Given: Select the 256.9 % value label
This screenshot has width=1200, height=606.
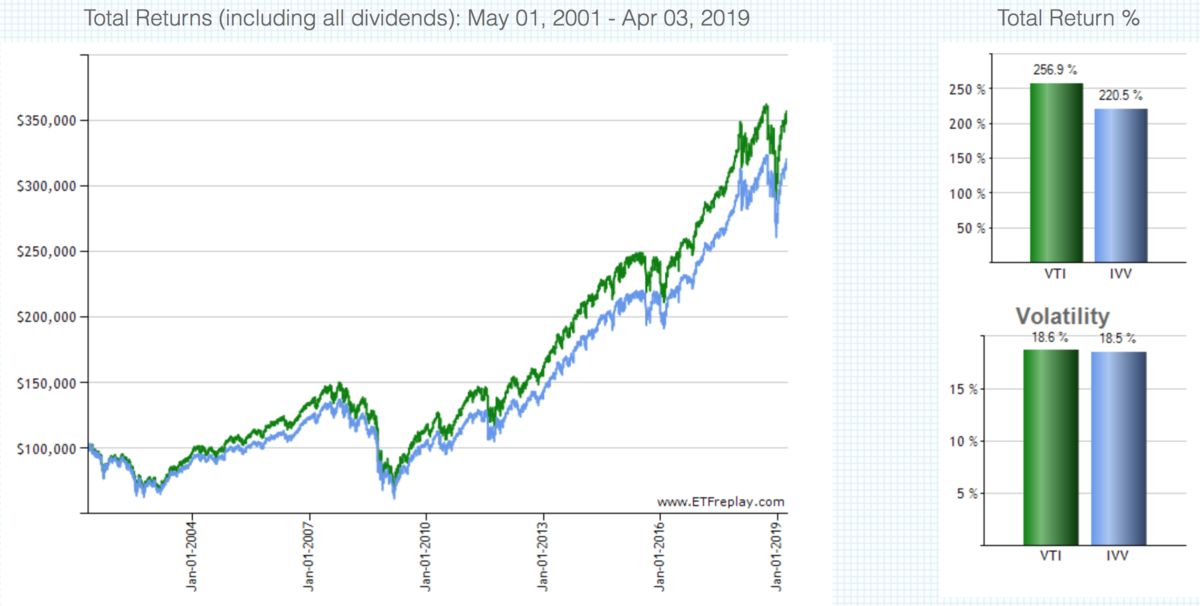Looking at the screenshot, I should [x=1056, y=71].
